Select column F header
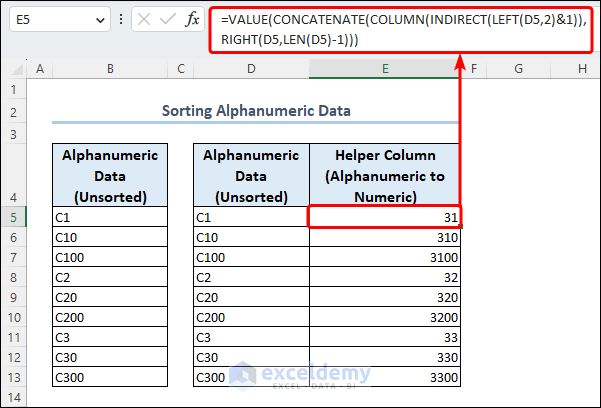Viewport: 601px width, 408px height. pyautogui.click(x=474, y=69)
